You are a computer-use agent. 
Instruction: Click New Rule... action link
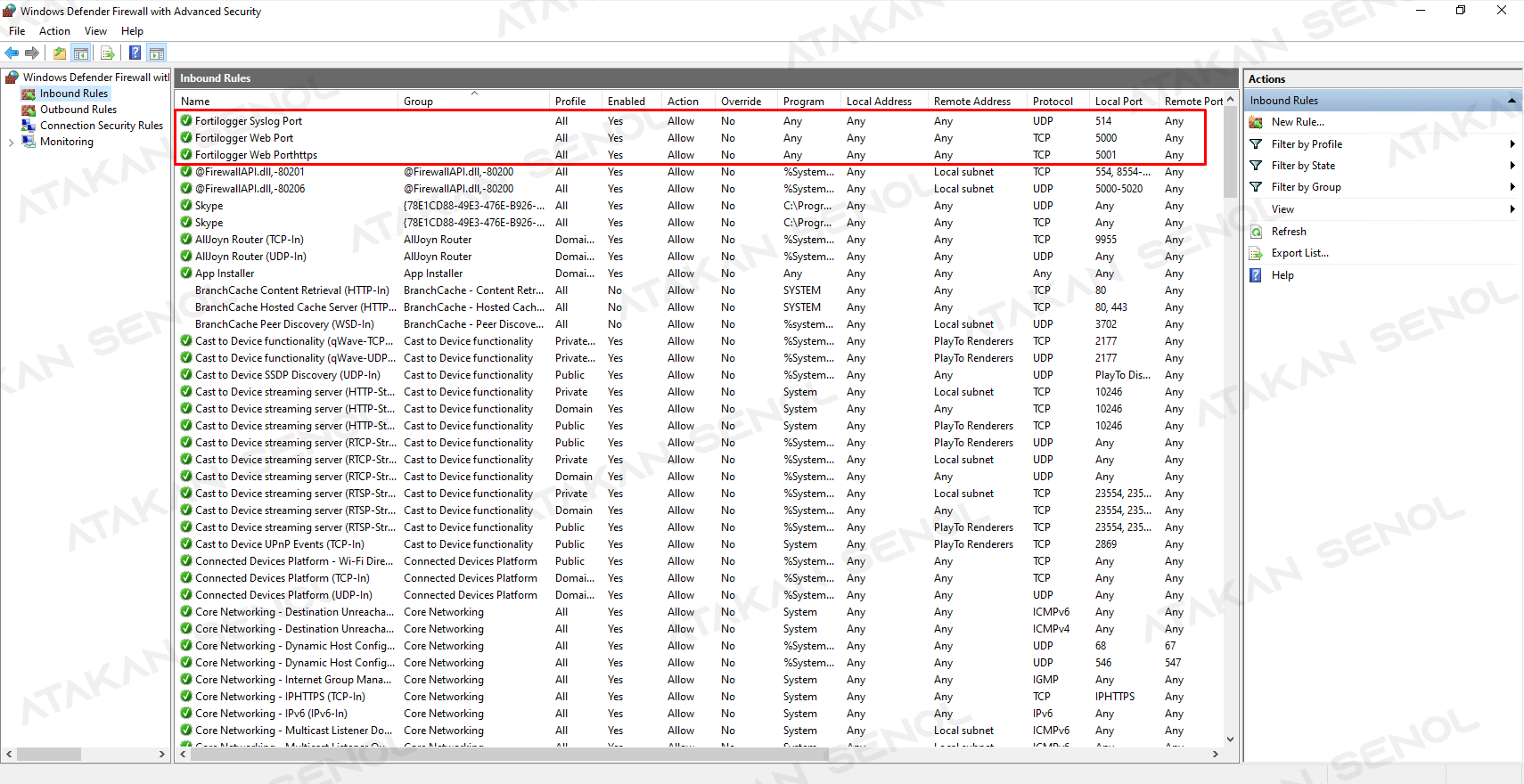1298,122
